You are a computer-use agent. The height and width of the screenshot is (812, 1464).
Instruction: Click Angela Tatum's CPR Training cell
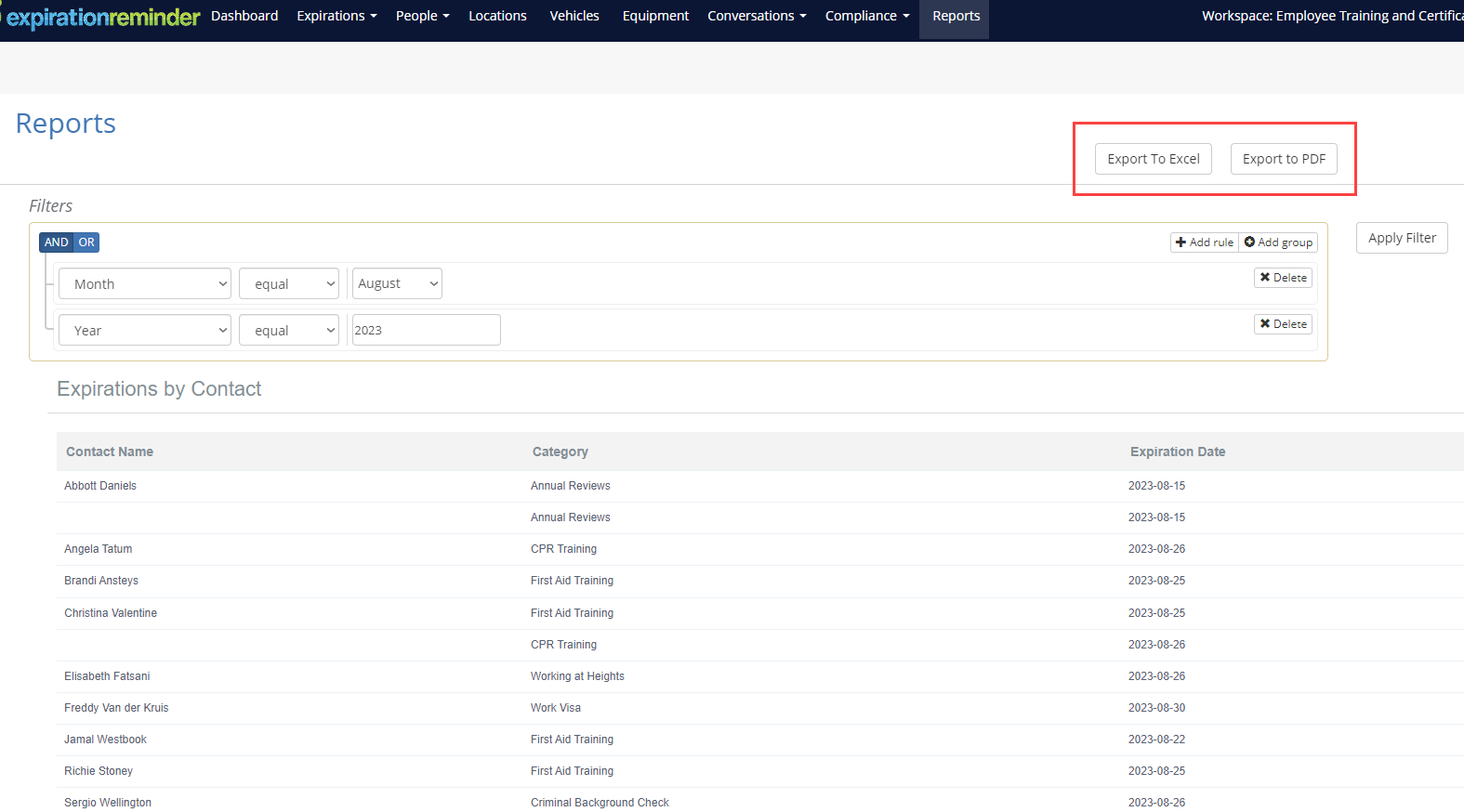563,549
